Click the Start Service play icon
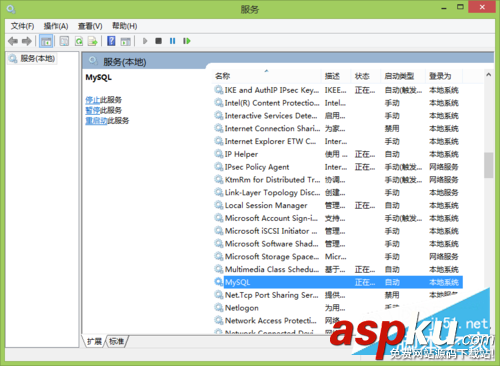 145,41
